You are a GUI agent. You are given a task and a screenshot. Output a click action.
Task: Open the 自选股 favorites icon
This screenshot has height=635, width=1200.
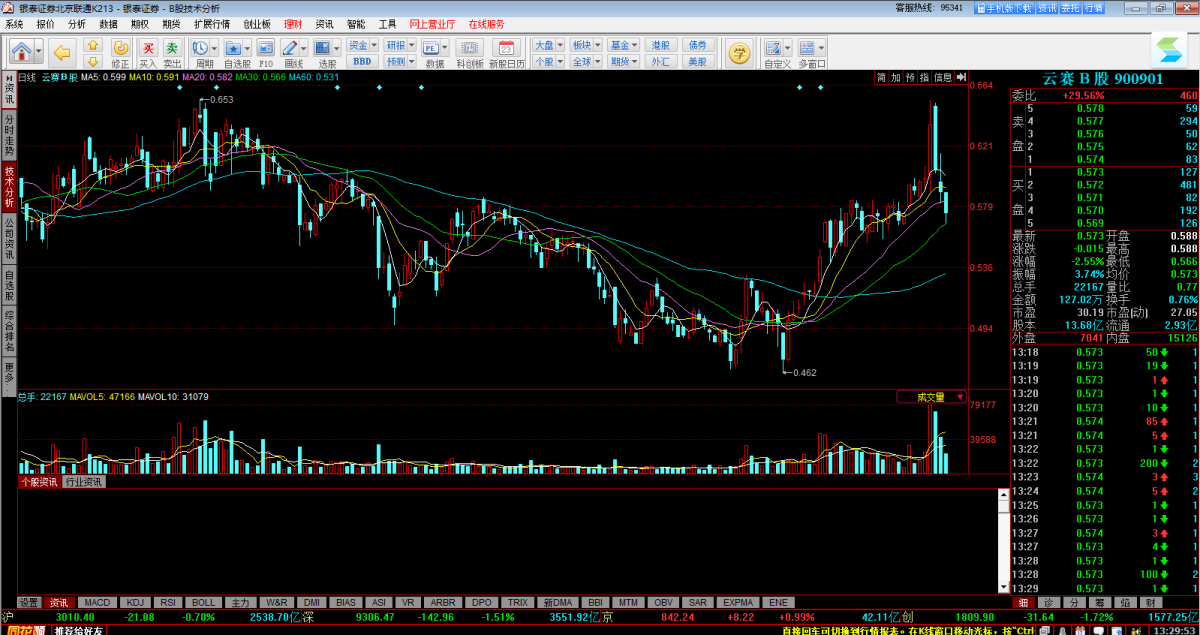[x=232, y=48]
